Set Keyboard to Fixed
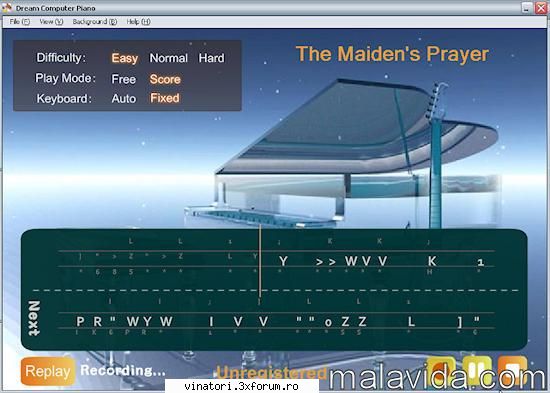This screenshot has width=550, height=393. (165, 98)
